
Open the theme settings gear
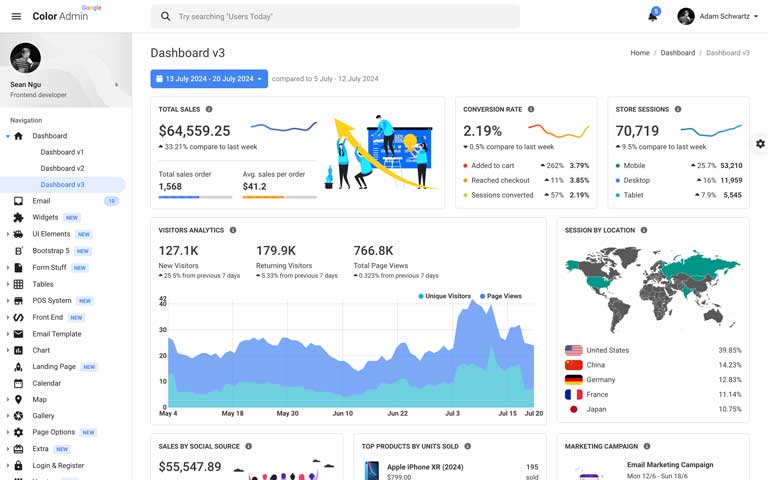coord(760,144)
